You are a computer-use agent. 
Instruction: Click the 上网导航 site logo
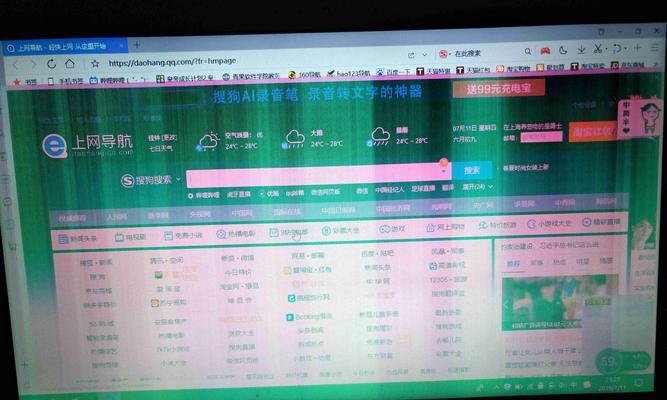pos(87,145)
